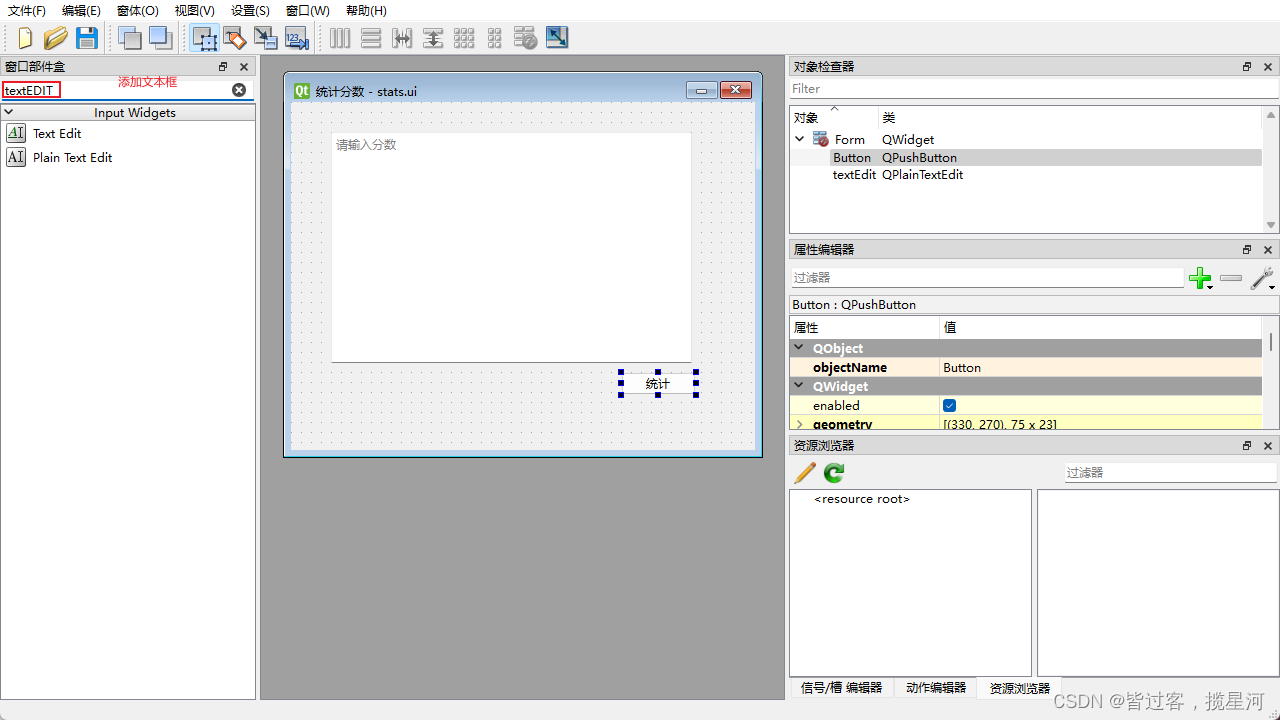Open the 设置(S) menu

(250, 11)
